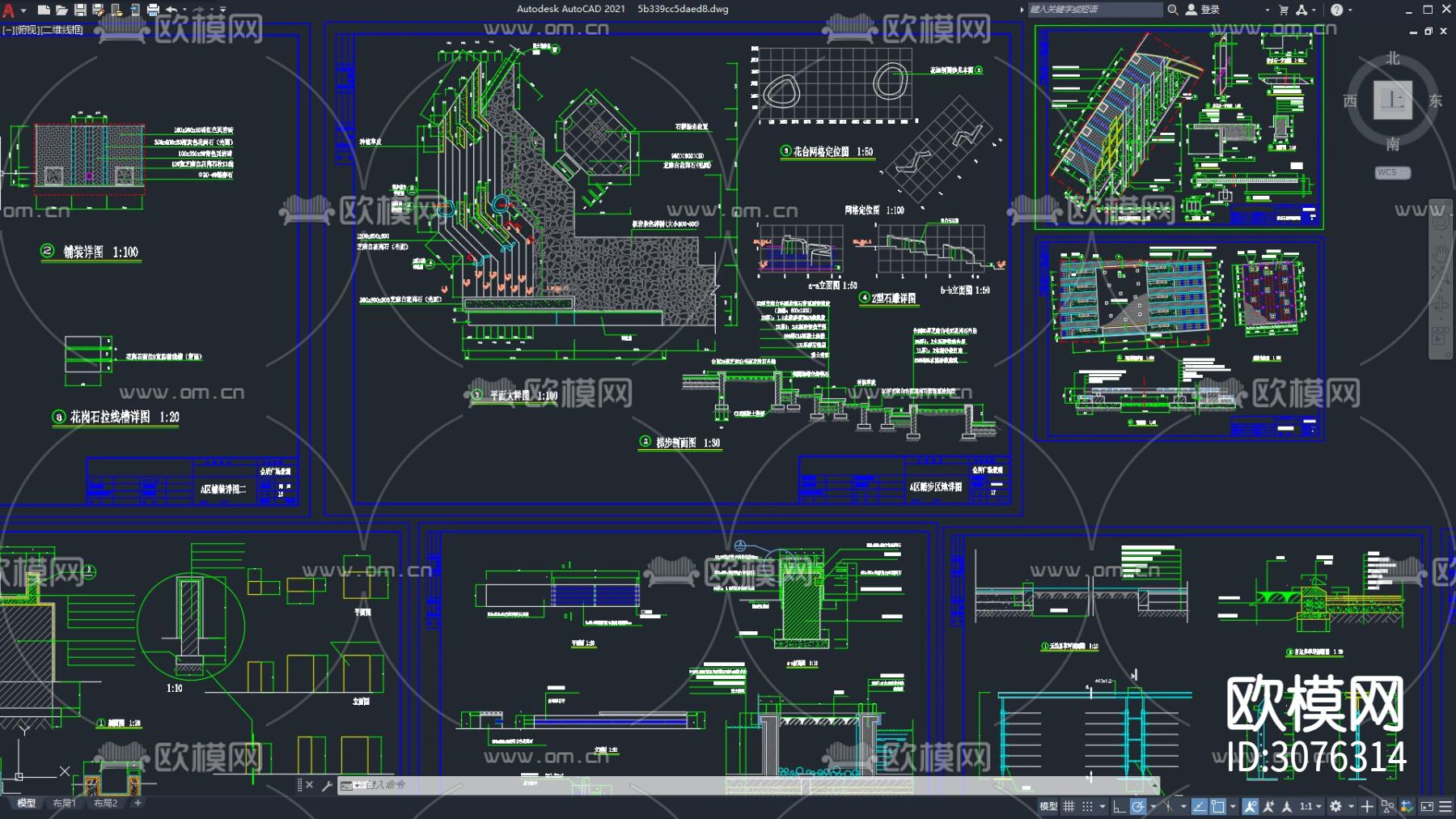This screenshot has height=819, width=1456.
Task: Click the Autodesk connect triangle icon
Action: [x=1302, y=10]
